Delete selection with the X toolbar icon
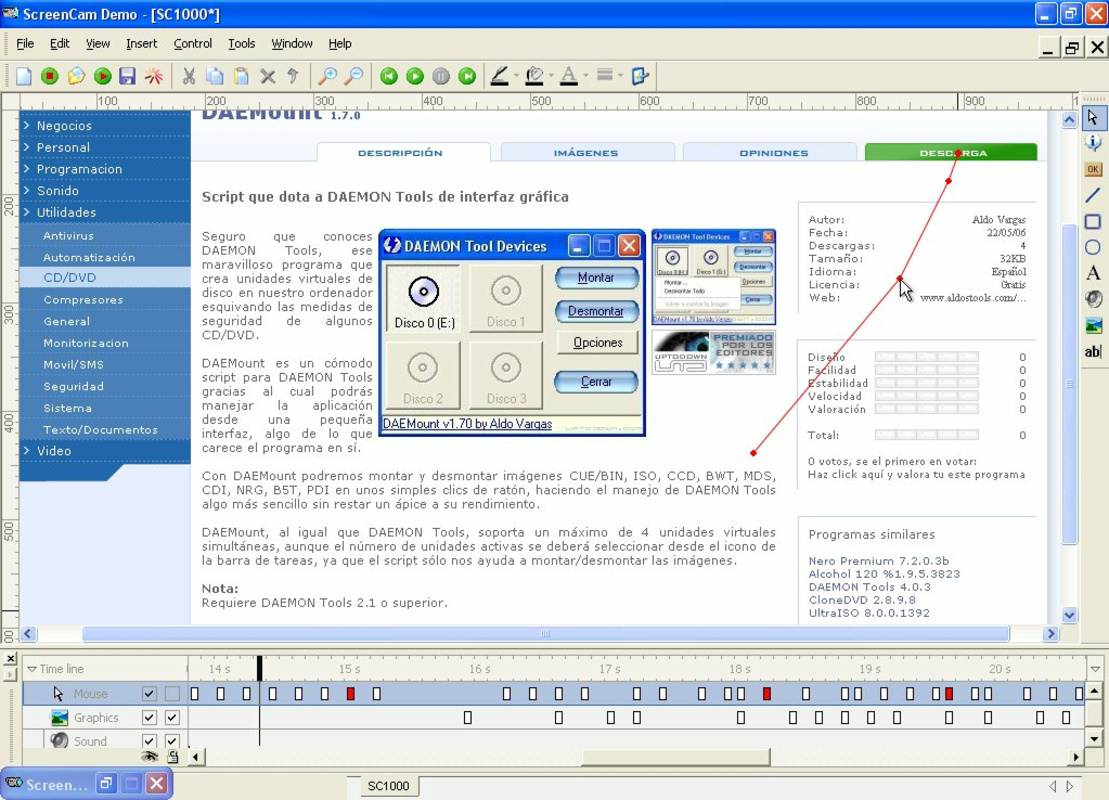1109x800 pixels. click(x=267, y=76)
